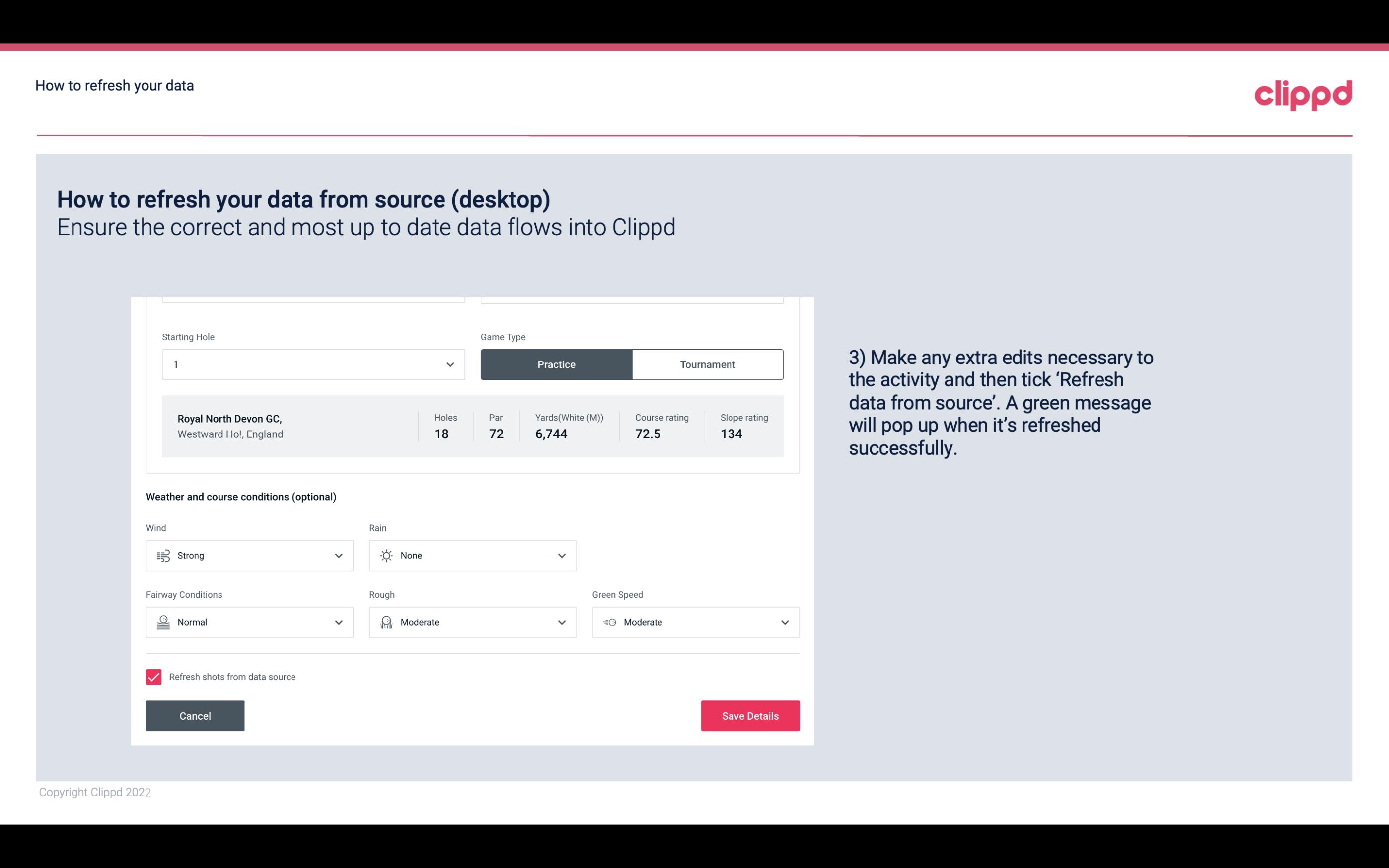Click the Cancel button
The image size is (1389, 868).
(195, 716)
